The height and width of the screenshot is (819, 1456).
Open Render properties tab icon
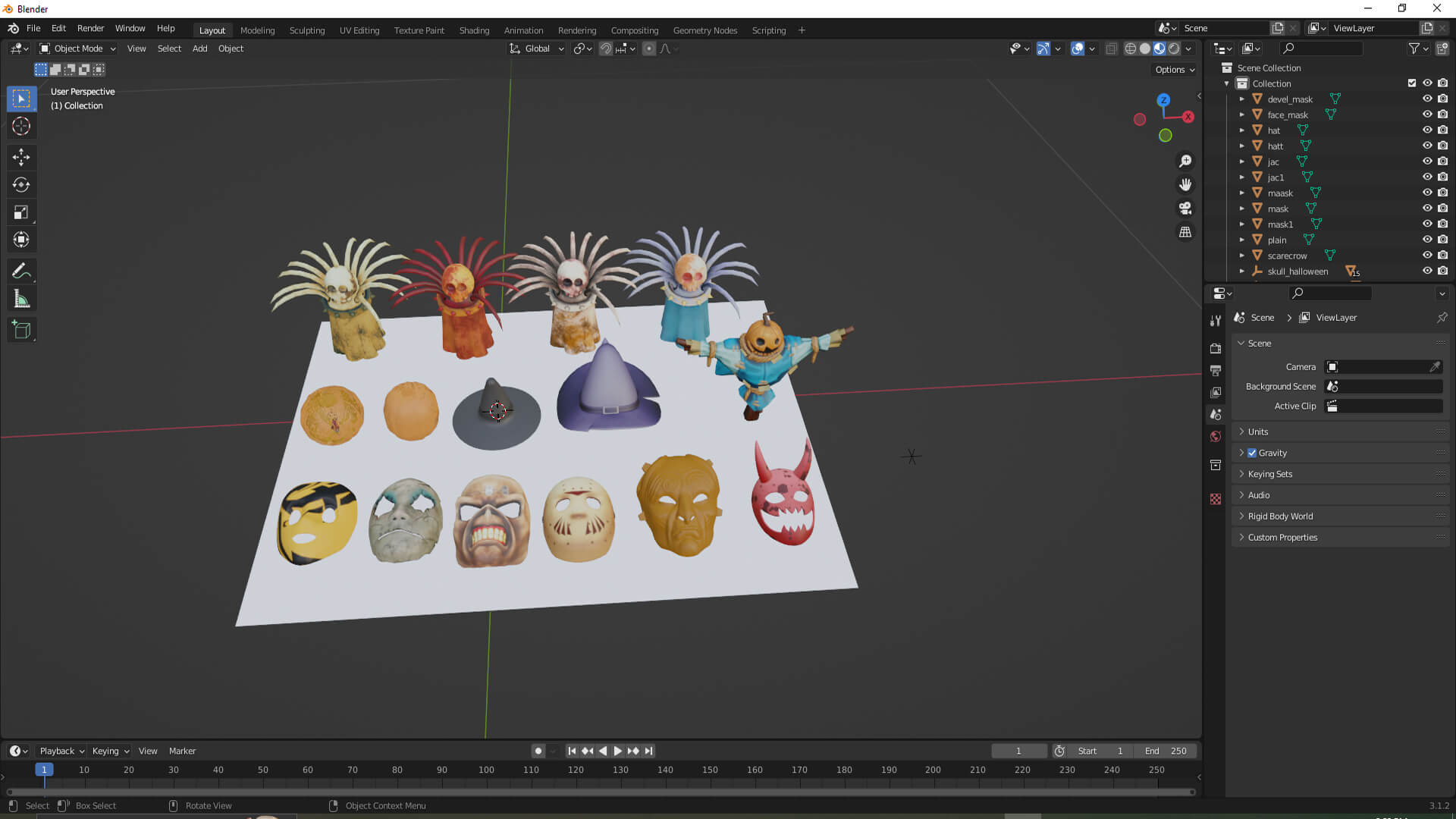(1216, 348)
